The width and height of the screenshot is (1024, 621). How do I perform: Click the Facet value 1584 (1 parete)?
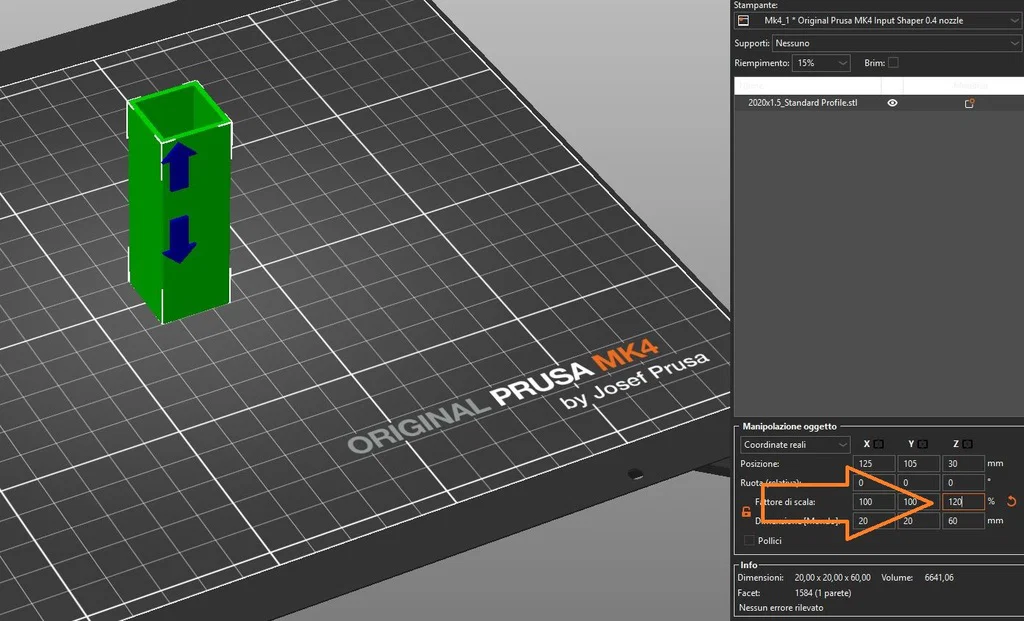pos(823,593)
